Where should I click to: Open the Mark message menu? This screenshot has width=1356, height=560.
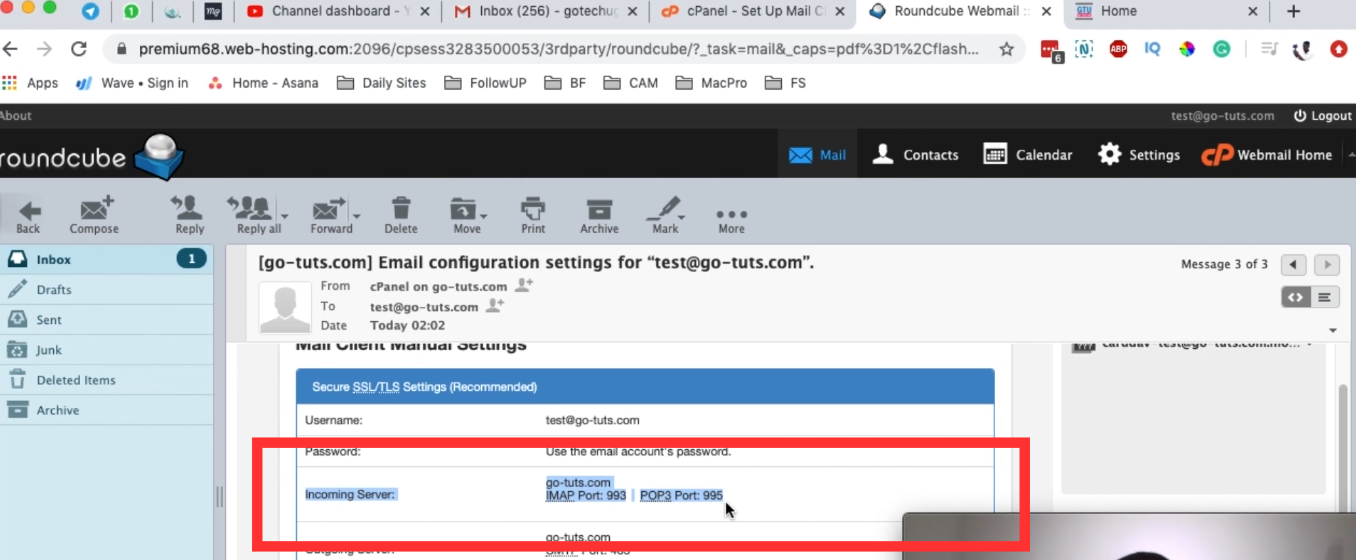(x=665, y=214)
